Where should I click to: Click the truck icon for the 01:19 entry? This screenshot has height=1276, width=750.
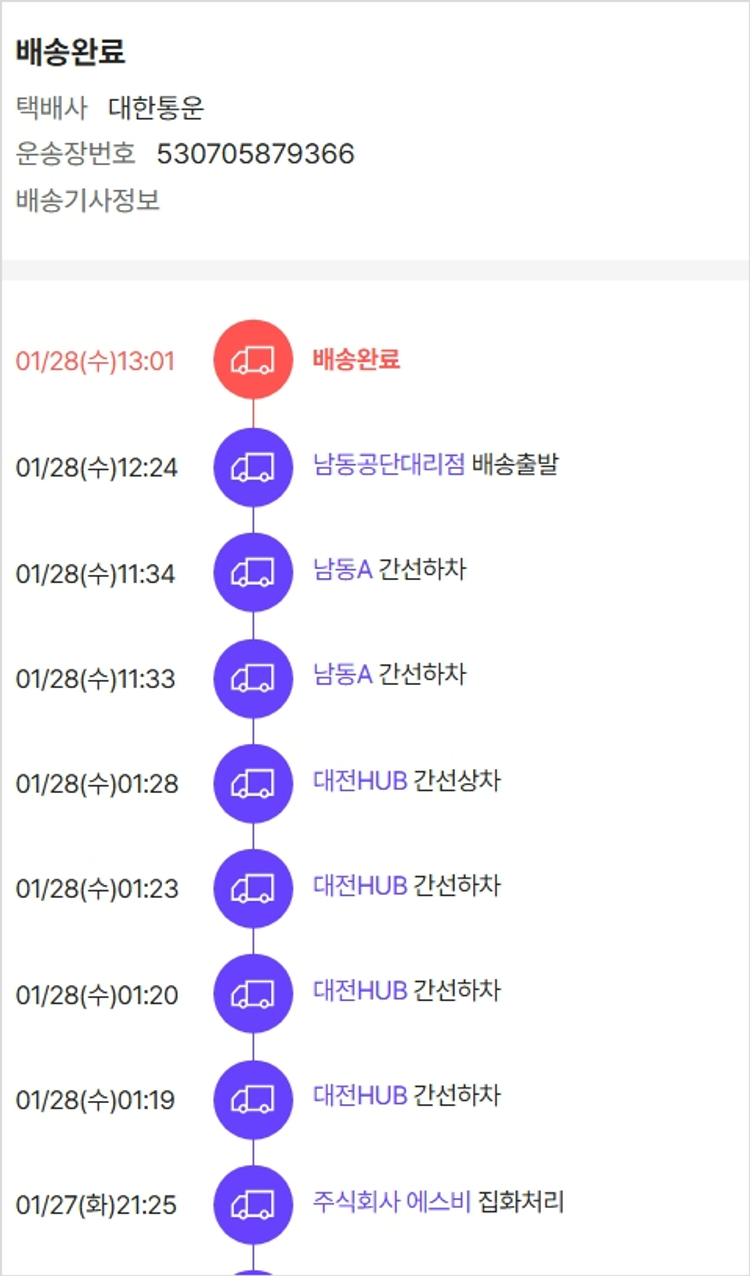tap(253, 1100)
